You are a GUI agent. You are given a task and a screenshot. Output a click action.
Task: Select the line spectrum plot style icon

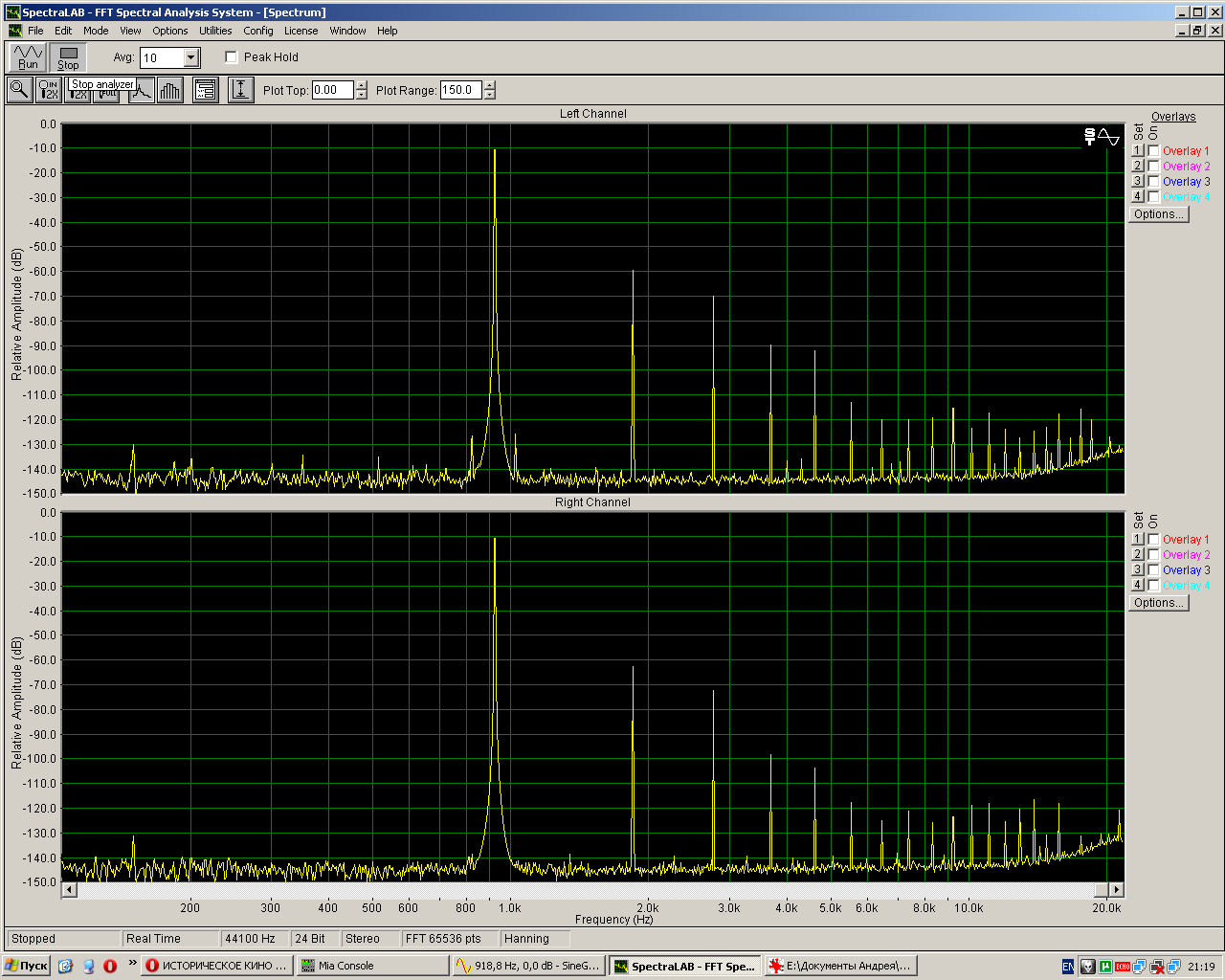click(x=142, y=91)
